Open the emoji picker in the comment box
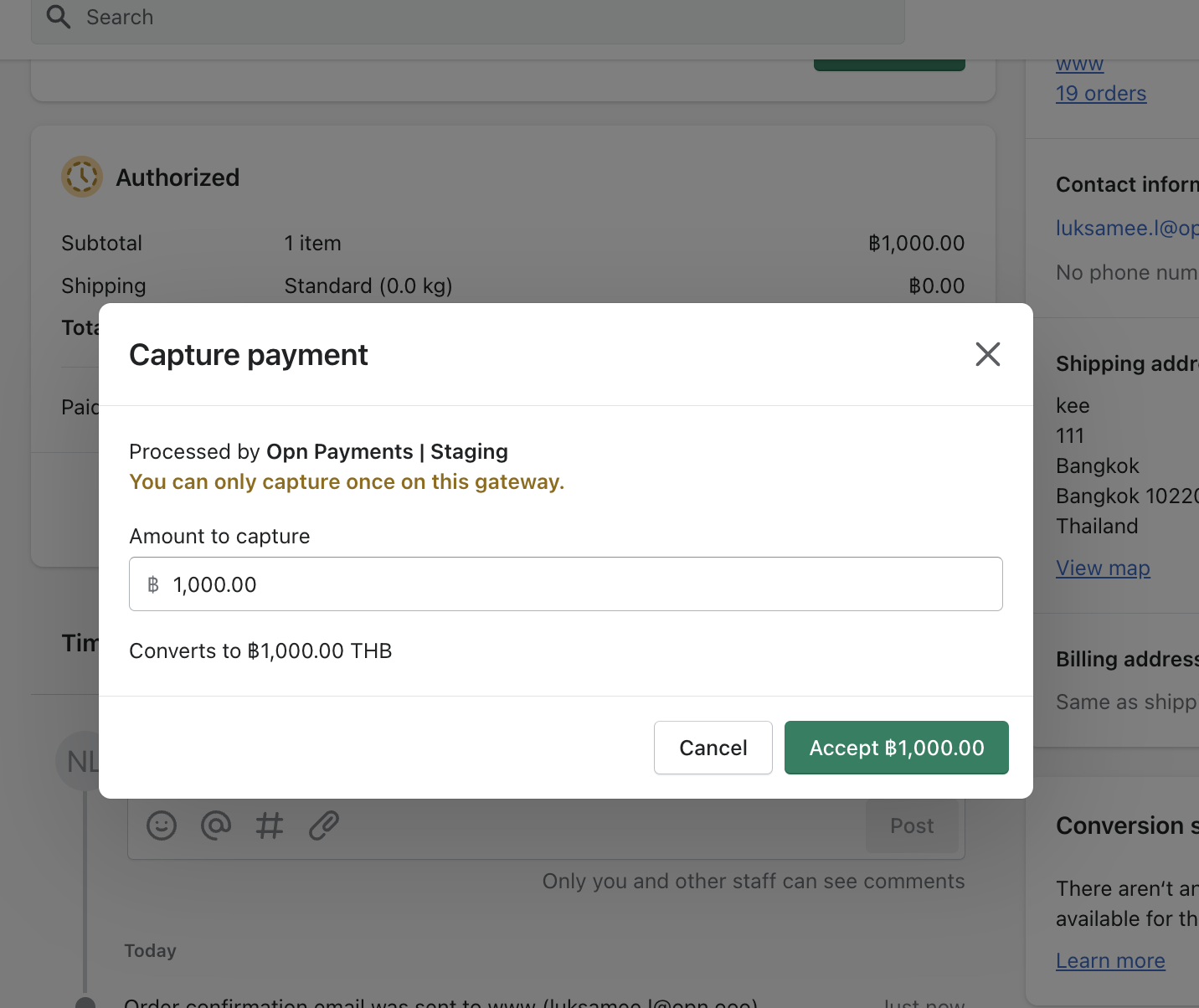This screenshot has width=1199, height=1008. [x=162, y=825]
